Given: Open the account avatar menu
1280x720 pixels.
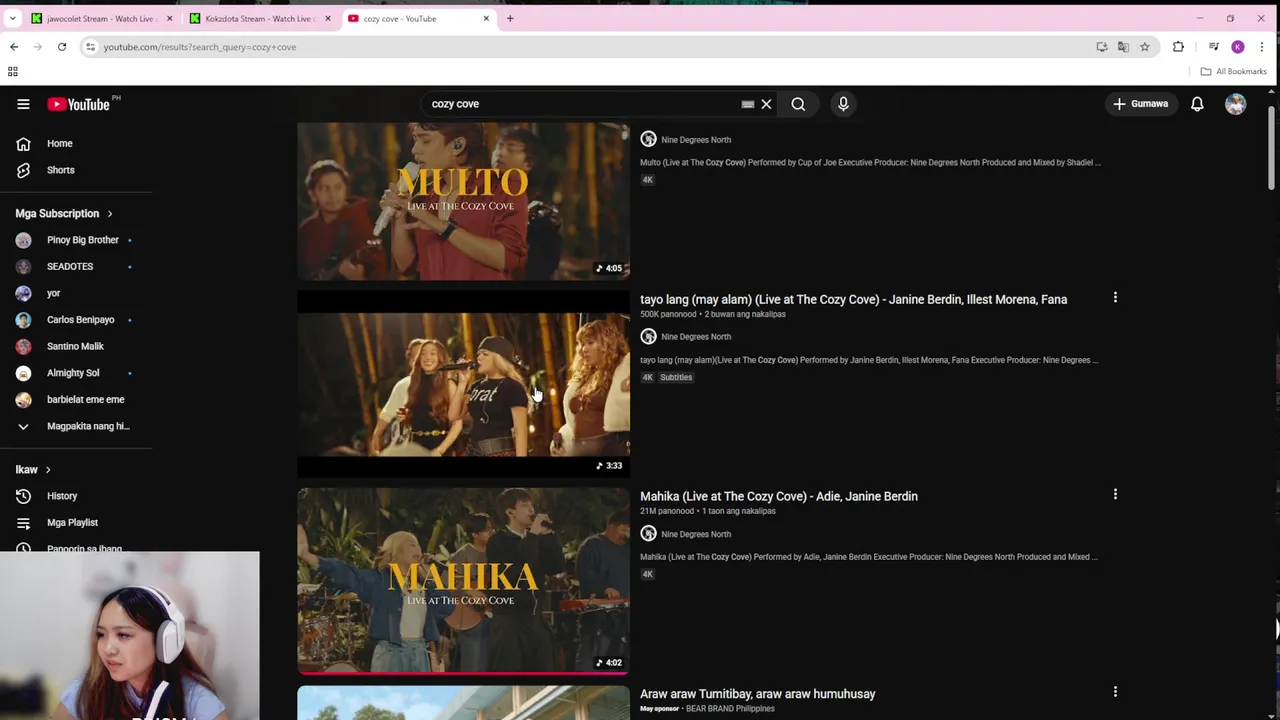Looking at the screenshot, I should [x=1235, y=104].
